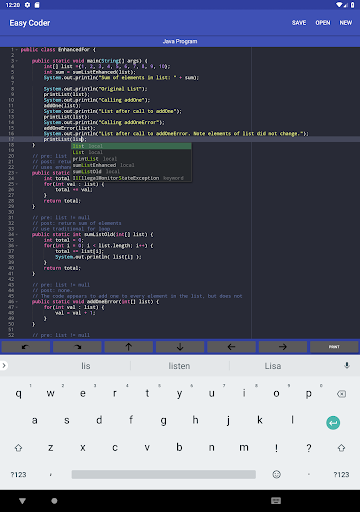Move the cursor left with the left-arrow button
The image size is (360, 512).
tap(231, 347)
